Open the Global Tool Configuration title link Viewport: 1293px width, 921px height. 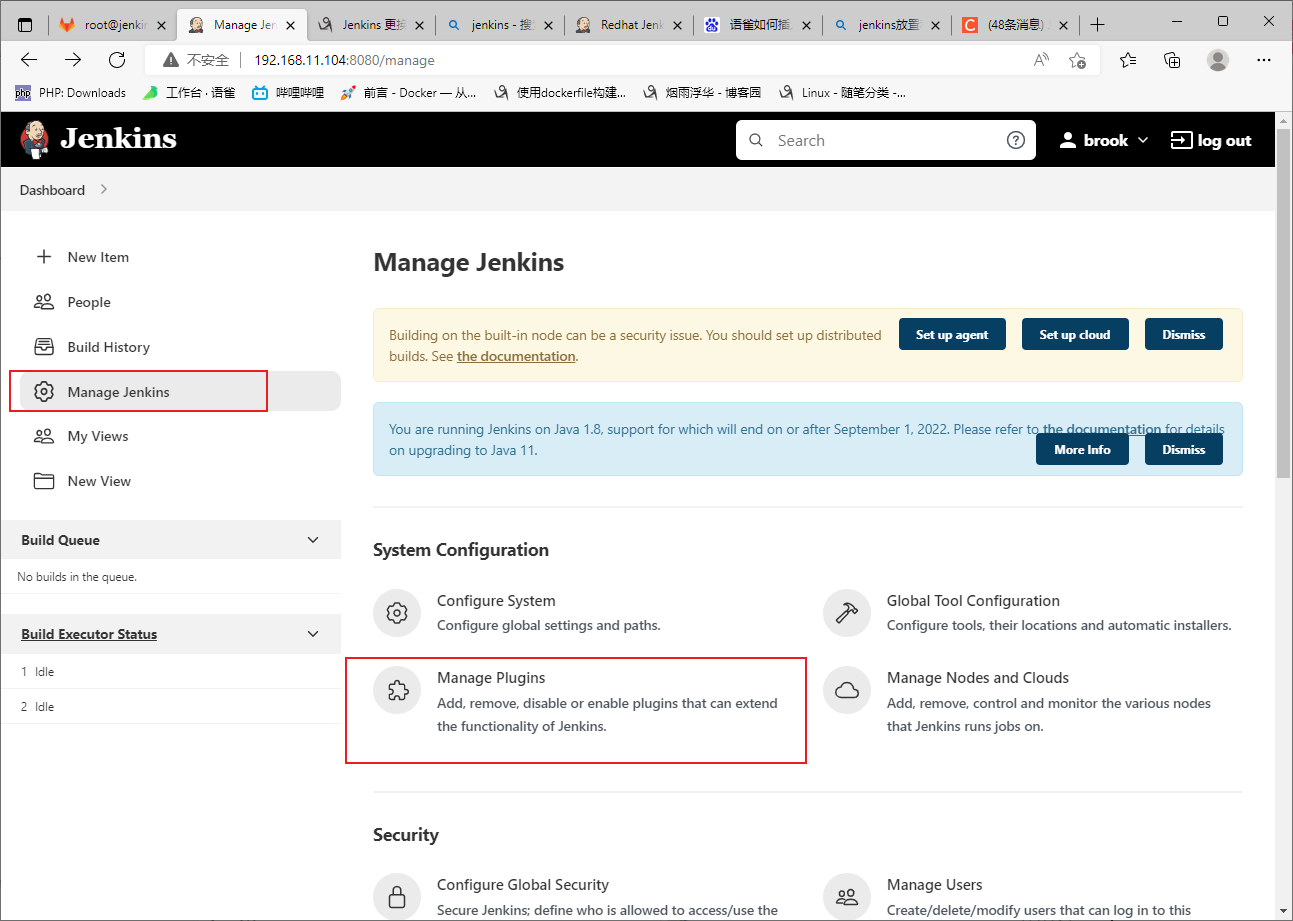(973, 601)
